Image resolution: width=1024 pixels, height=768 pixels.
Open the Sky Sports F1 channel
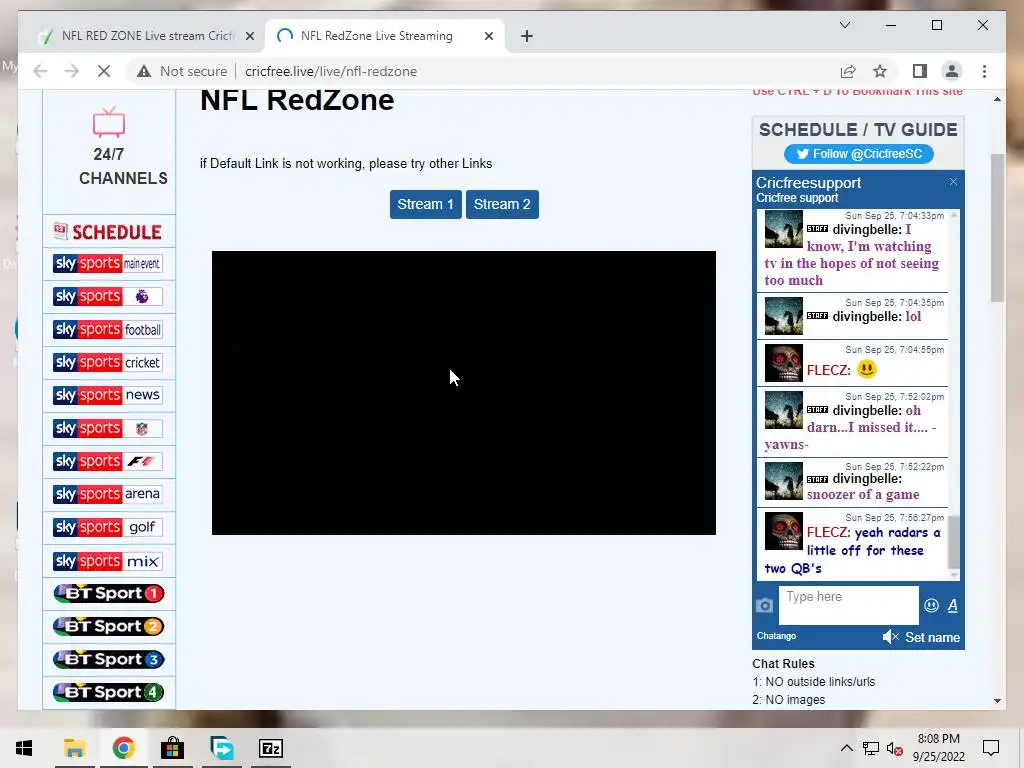(108, 461)
